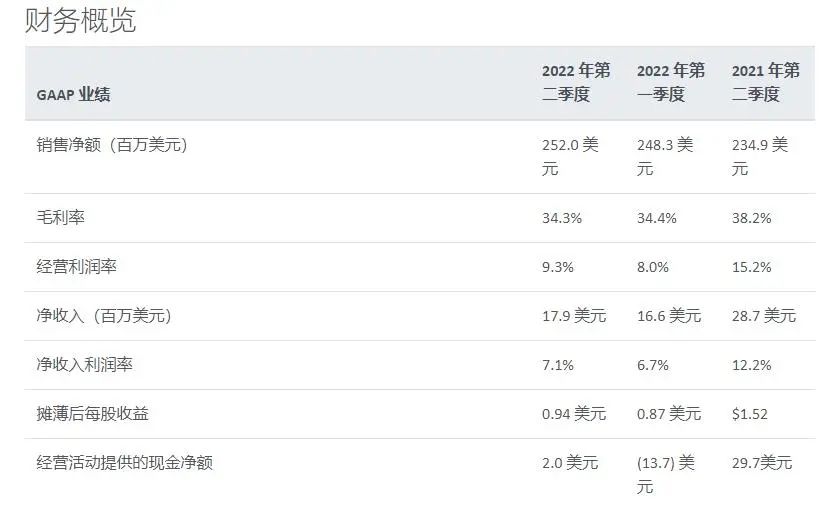Select the 毛利率 row label
834x521 pixels.
click(x=61, y=217)
